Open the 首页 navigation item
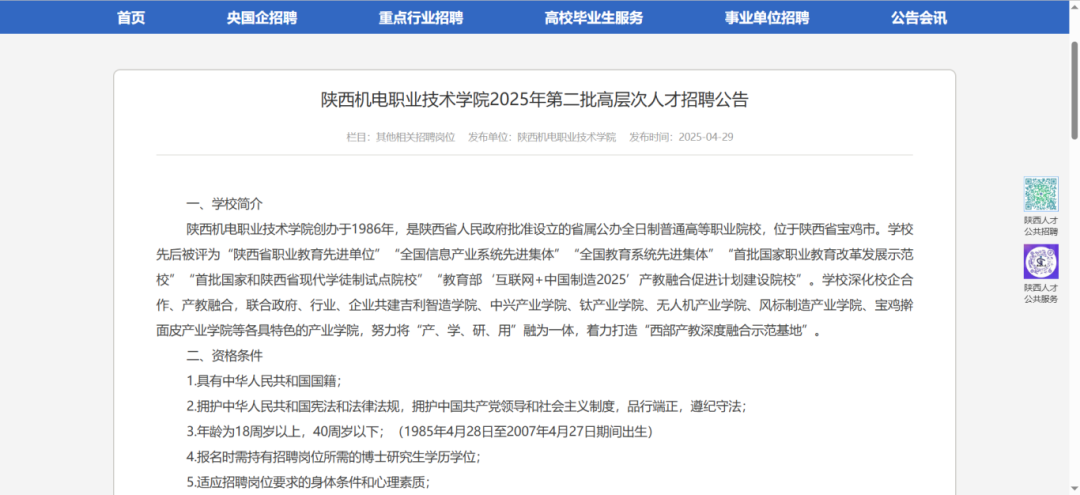This screenshot has height=495, width=1080. pos(131,17)
